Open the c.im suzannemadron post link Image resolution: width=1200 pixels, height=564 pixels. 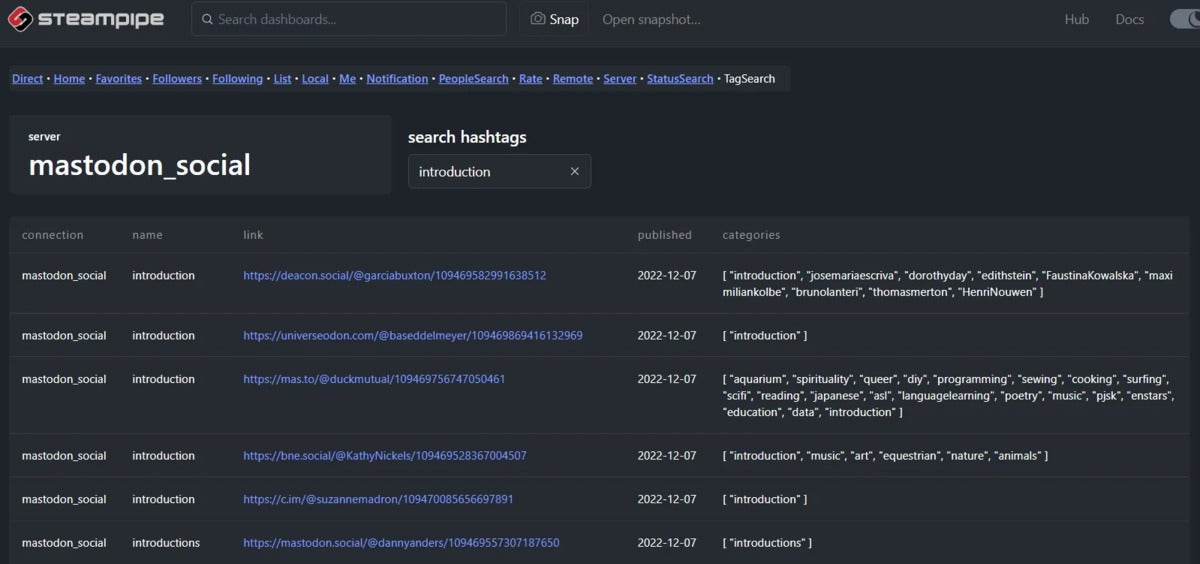pyautogui.click(x=378, y=499)
